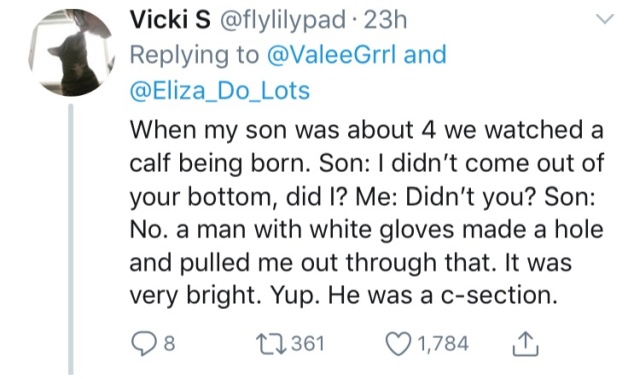Like the tweet with the heart icon
Viewport: 640px width, 379px height.
click(400, 344)
